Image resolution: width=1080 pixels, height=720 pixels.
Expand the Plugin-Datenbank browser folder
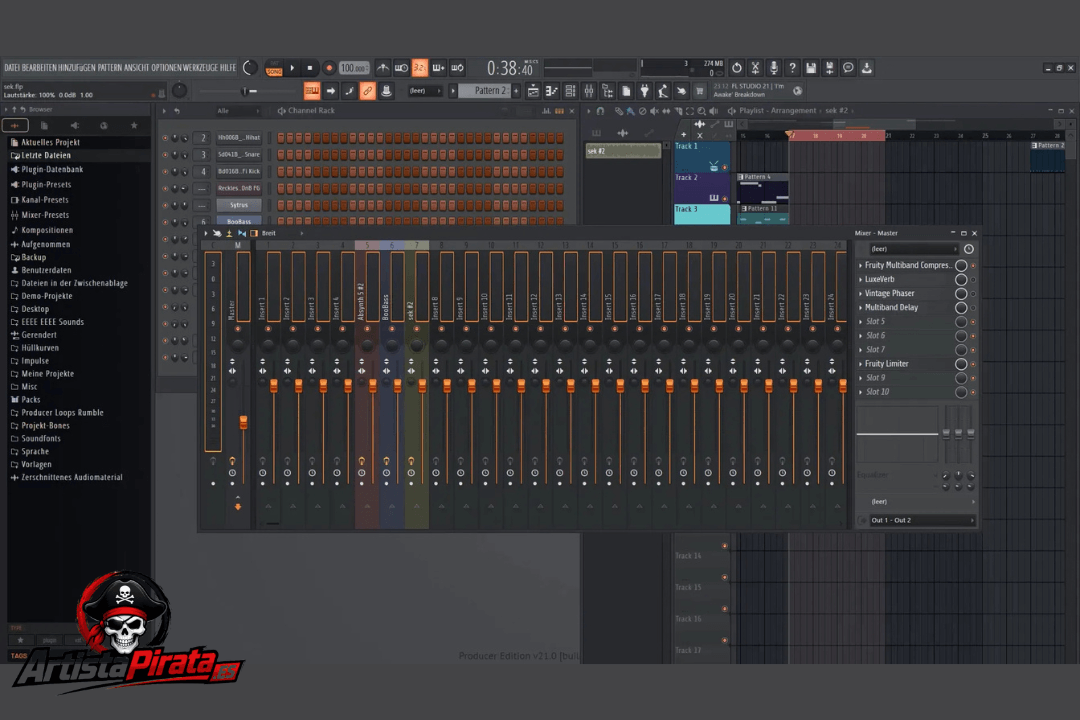pos(52,169)
